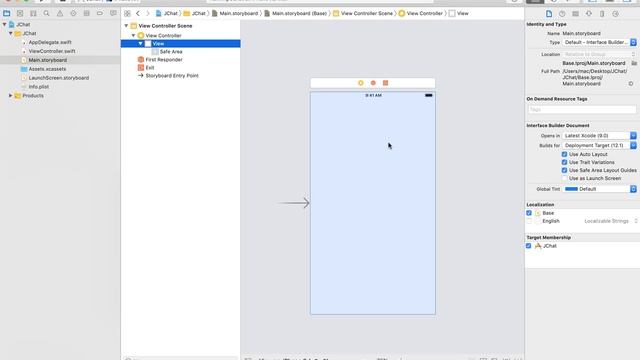The width and height of the screenshot is (640, 360).
Task: Click the Name field Main.storyboard
Action: pos(581,33)
